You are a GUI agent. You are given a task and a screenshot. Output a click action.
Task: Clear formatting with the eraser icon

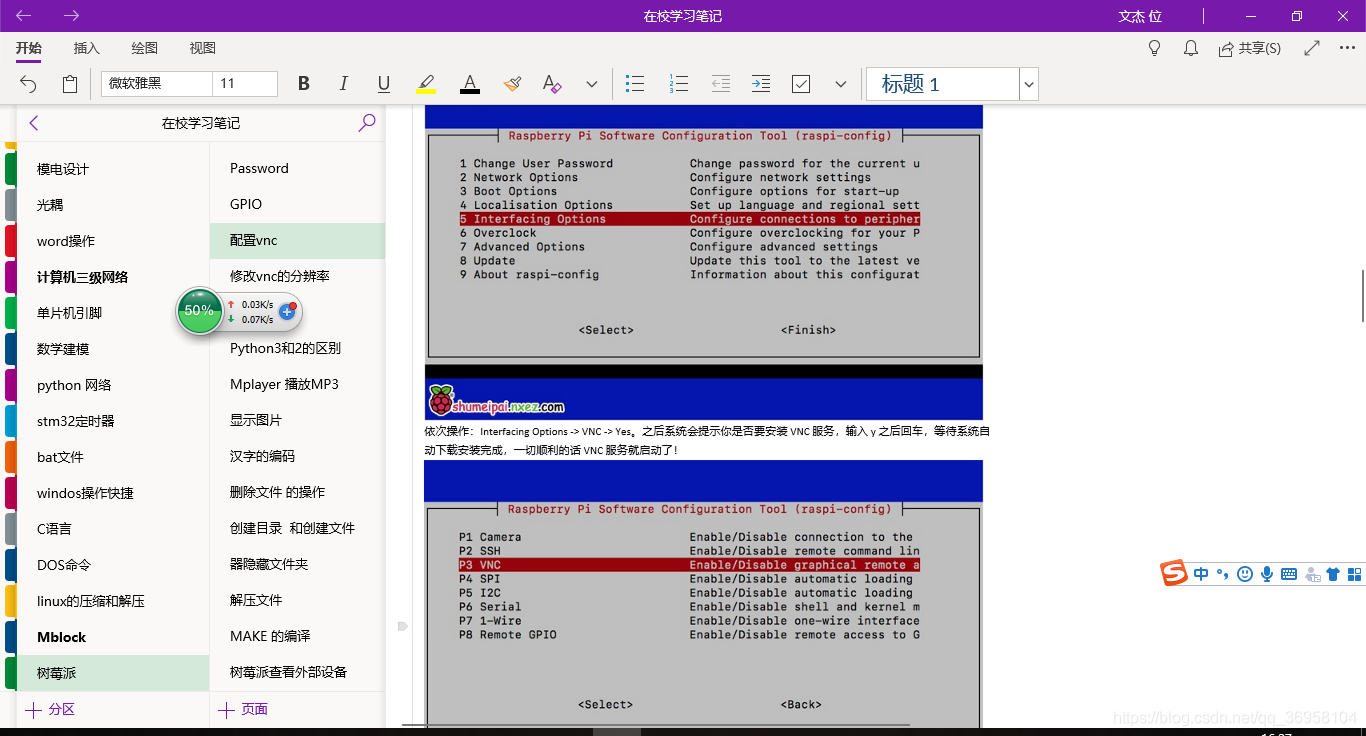point(551,84)
